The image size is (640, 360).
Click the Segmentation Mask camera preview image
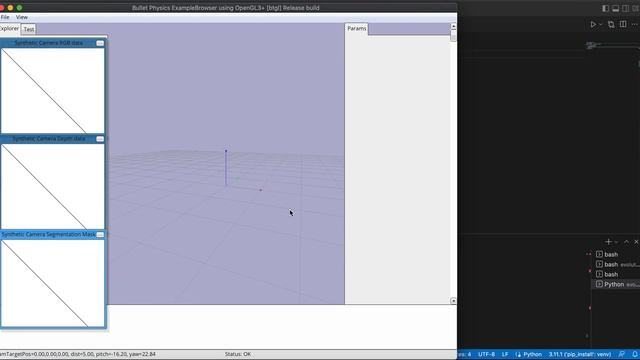[53, 283]
